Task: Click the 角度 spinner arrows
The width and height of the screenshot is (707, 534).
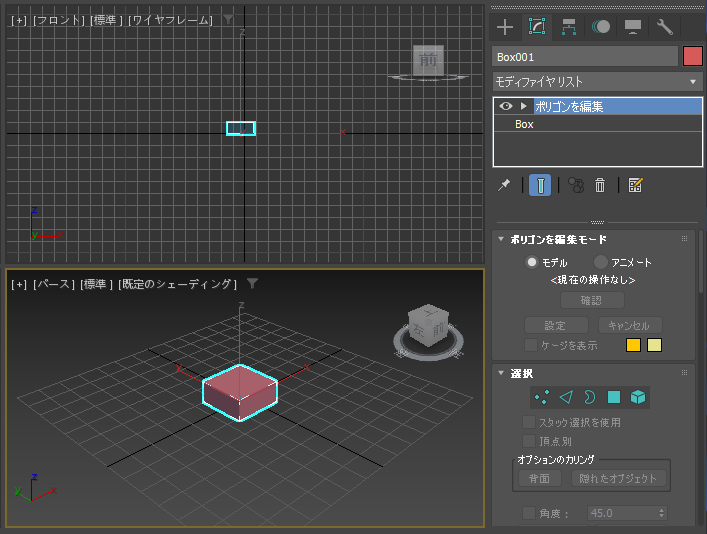Action: pyautogui.click(x=661, y=513)
